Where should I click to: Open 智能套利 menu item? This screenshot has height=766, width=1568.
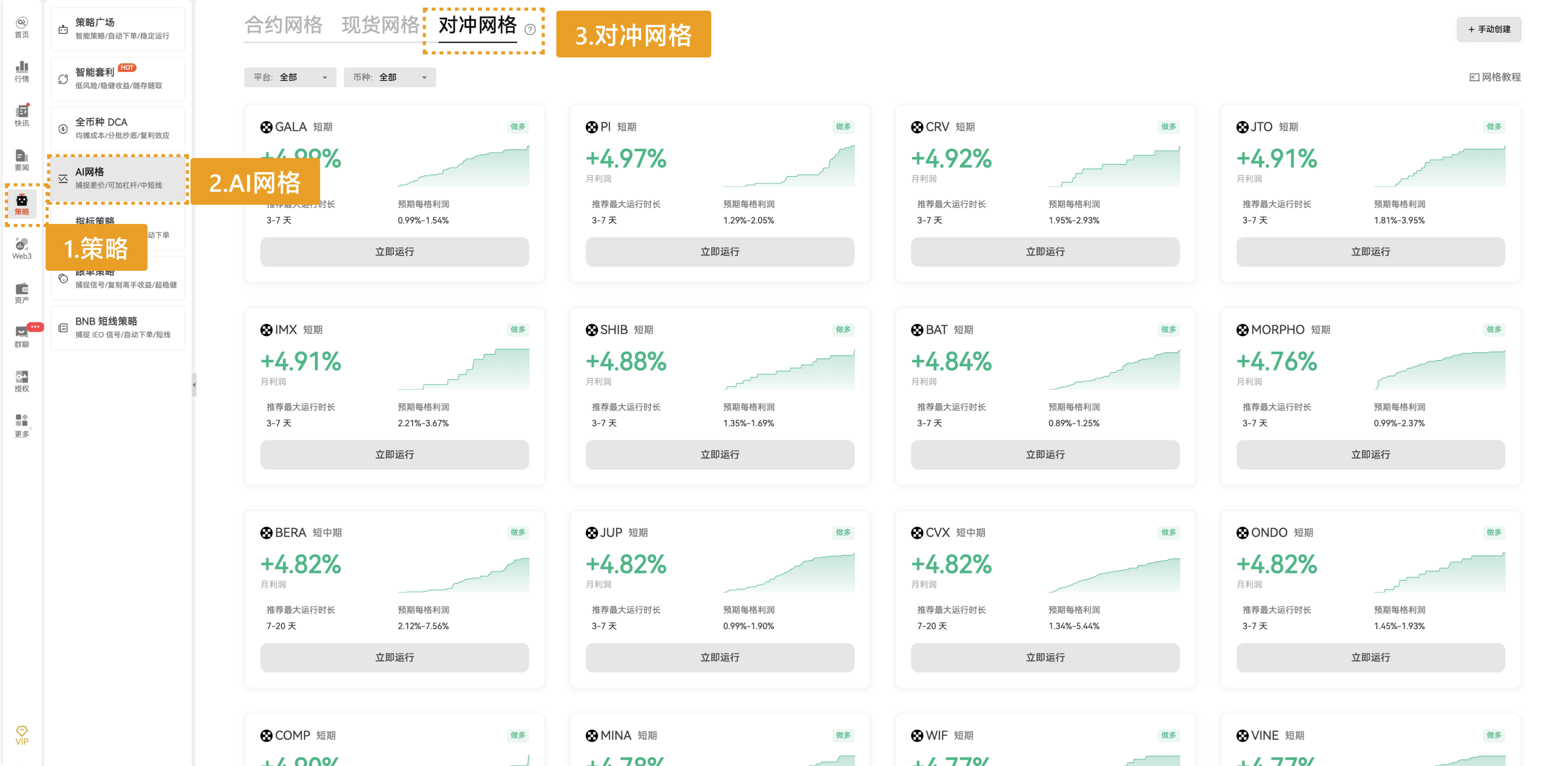click(x=117, y=79)
